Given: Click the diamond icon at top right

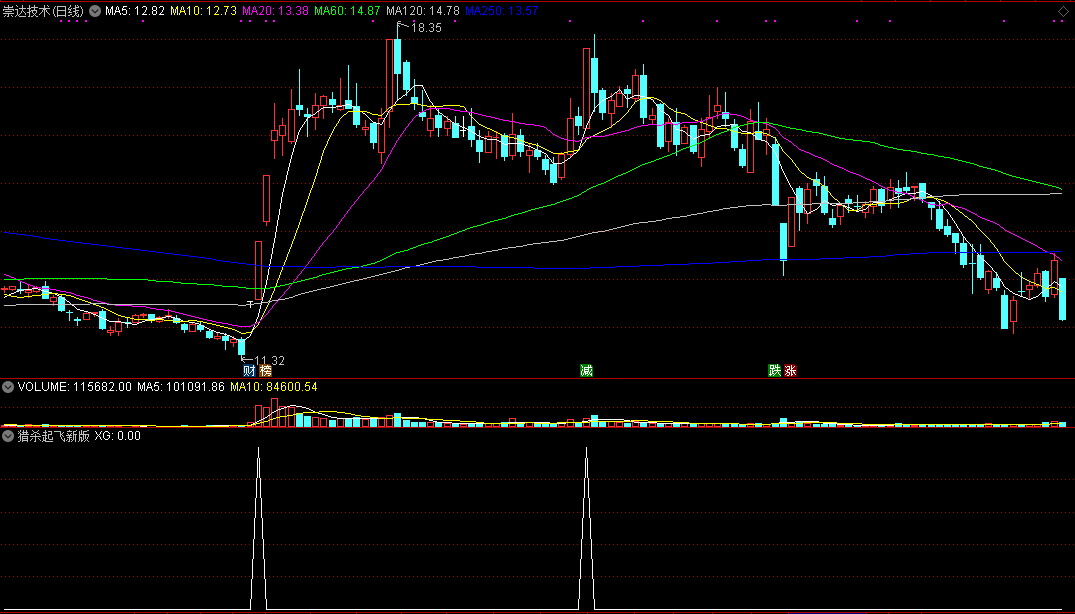Looking at the screenshot, I should [1063, 11].
